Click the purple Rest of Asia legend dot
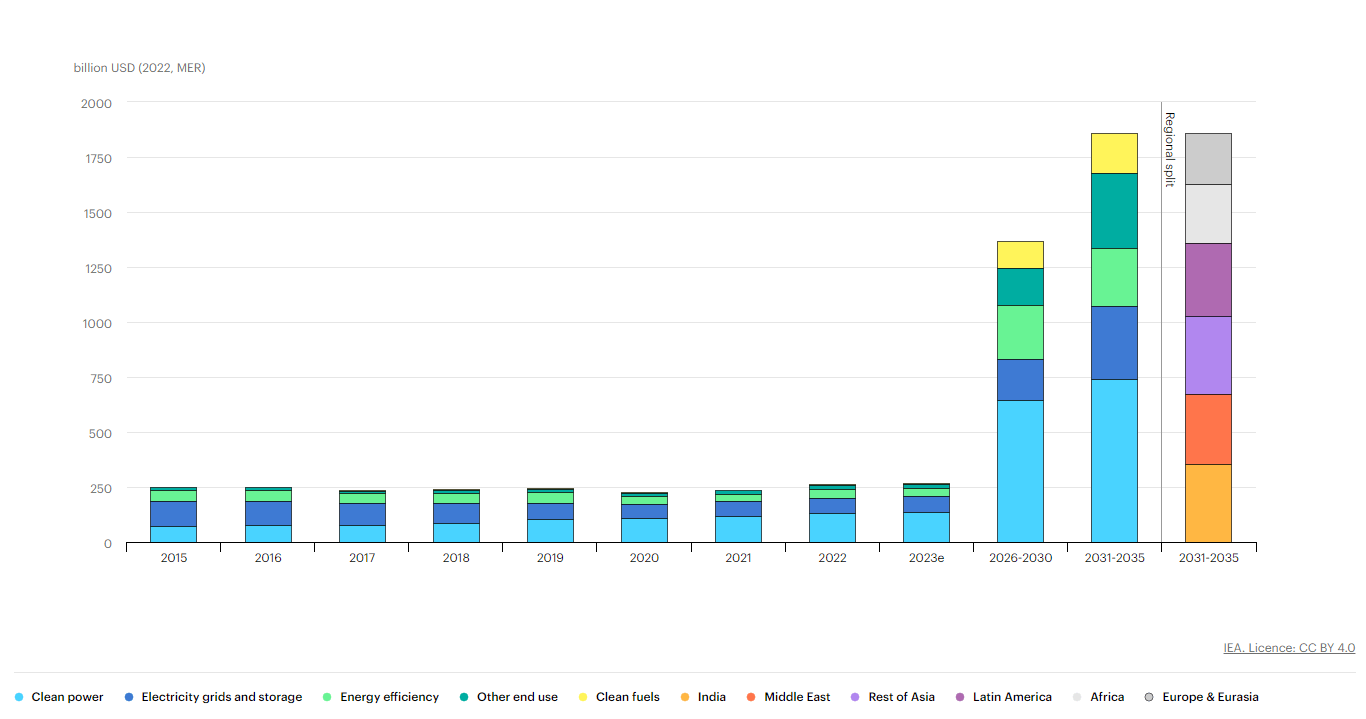Screen dimensions: 1366x719 pyautogui.click(x=855, y=697)
